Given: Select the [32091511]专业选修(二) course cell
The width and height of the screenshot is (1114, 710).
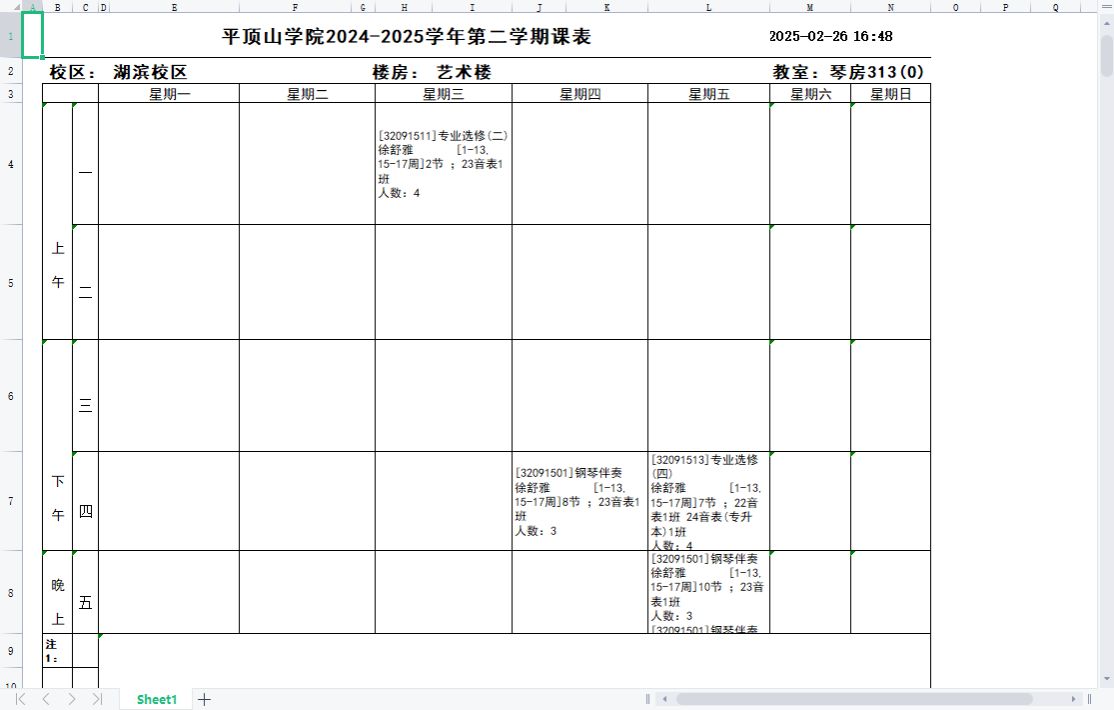Looking at the screenshot, I should click(x=443, y=164).
